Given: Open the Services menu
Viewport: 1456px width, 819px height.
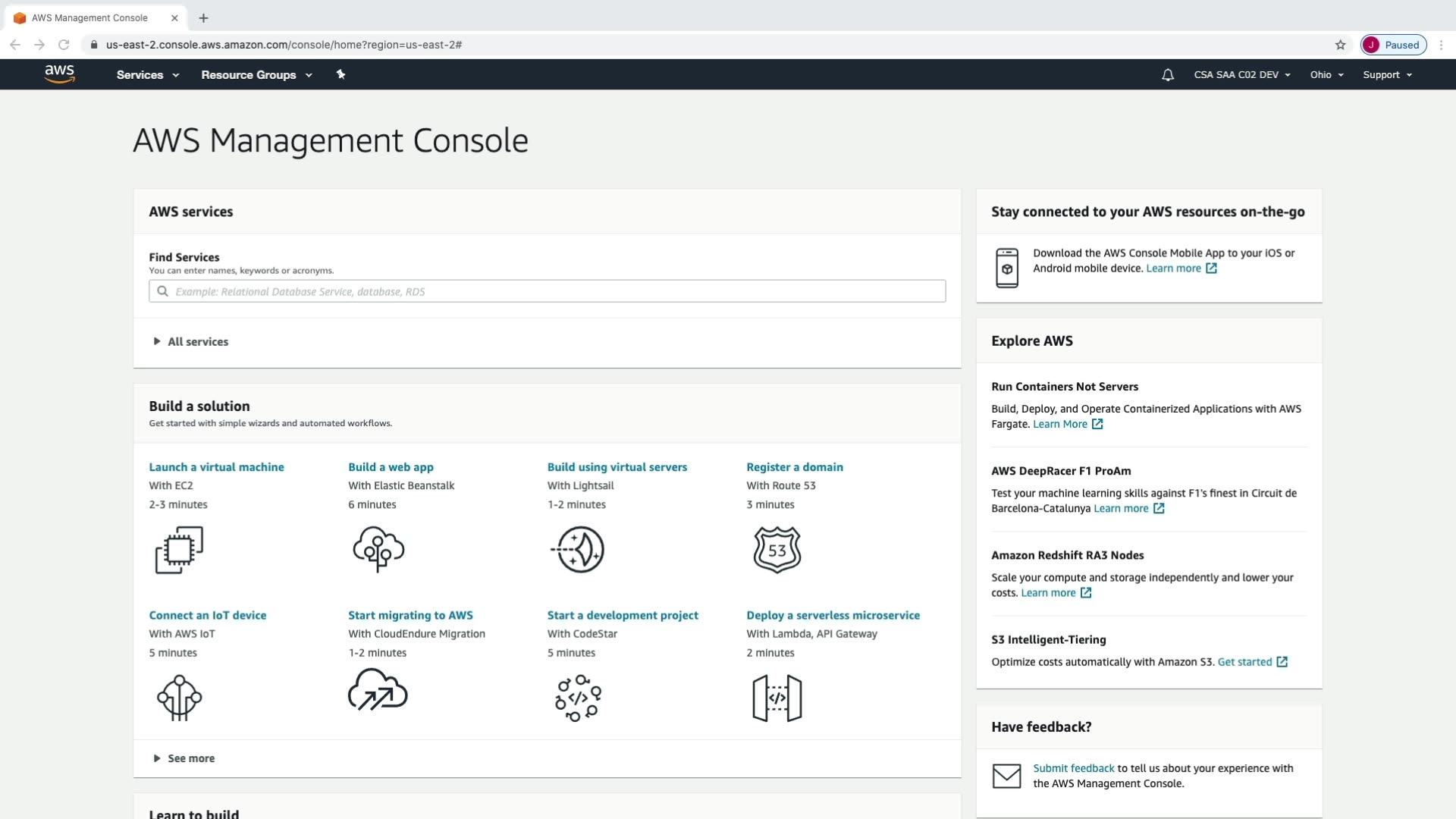Looking at the screenshot, I should (147, 75).
